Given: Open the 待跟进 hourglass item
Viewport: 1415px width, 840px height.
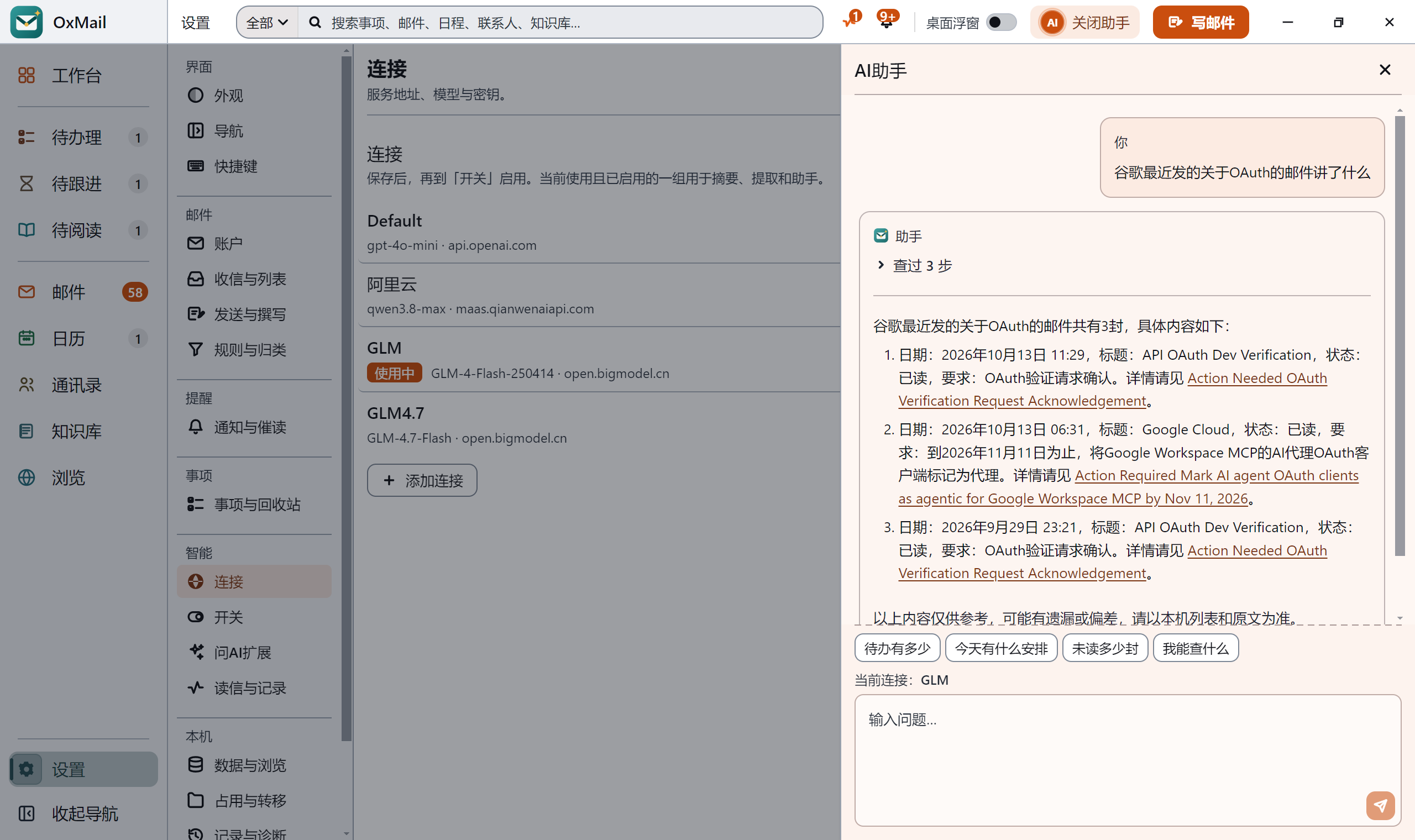Looking at the screenshot, I should click(x=83, y=183).
